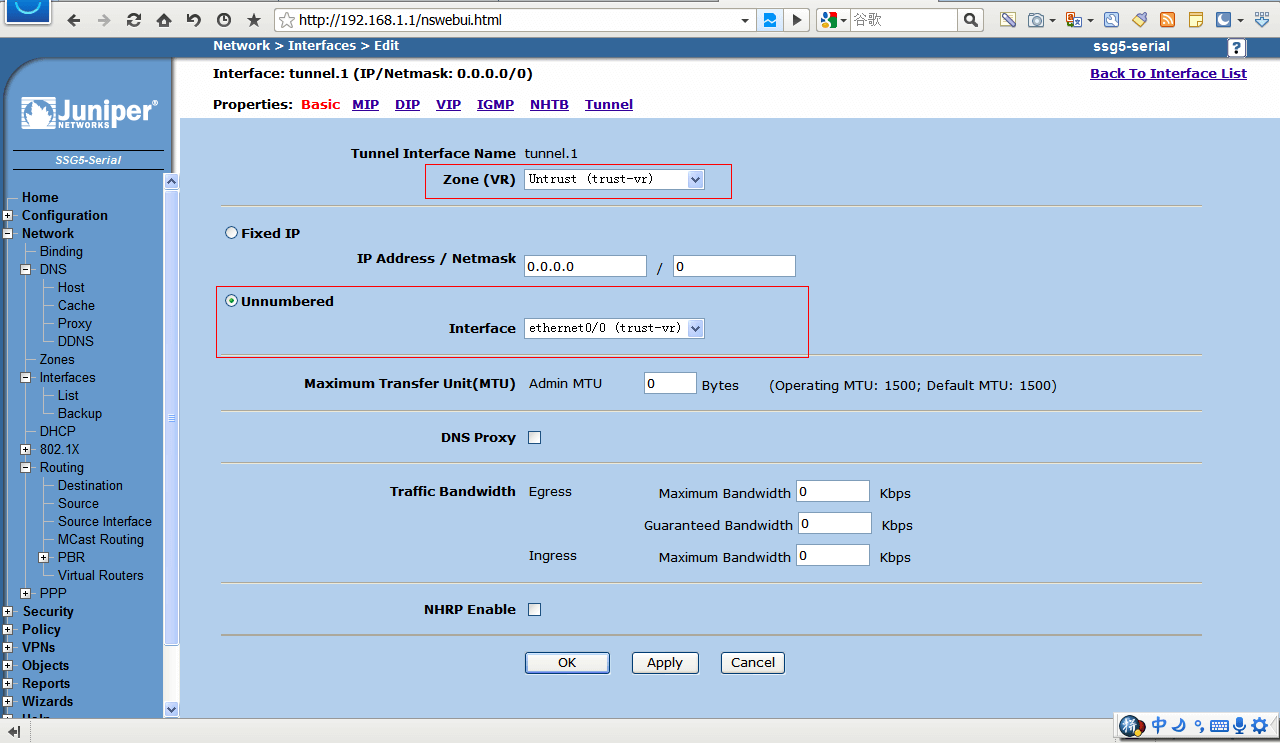
Task: Click the sidebar scrollbar down arrow
Action: point(171,709)
